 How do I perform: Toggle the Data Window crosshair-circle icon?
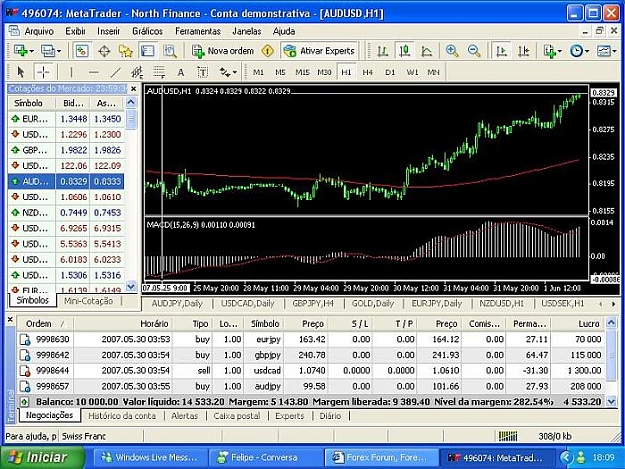[104, 51]
